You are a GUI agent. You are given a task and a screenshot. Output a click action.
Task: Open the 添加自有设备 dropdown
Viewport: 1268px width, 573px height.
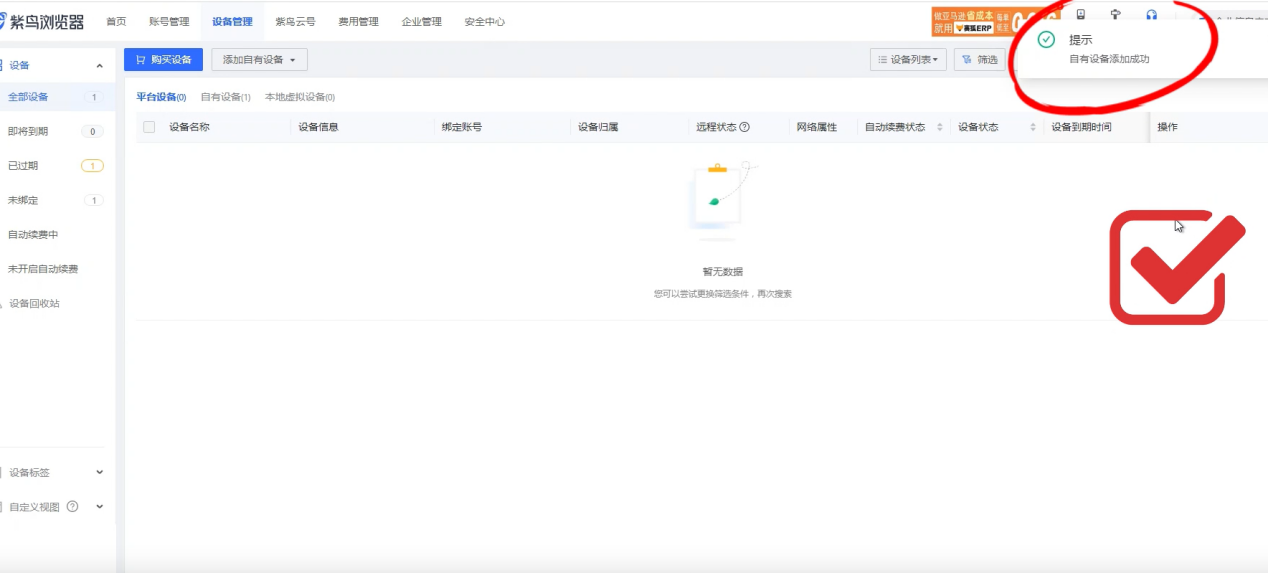tap(259, 60)
